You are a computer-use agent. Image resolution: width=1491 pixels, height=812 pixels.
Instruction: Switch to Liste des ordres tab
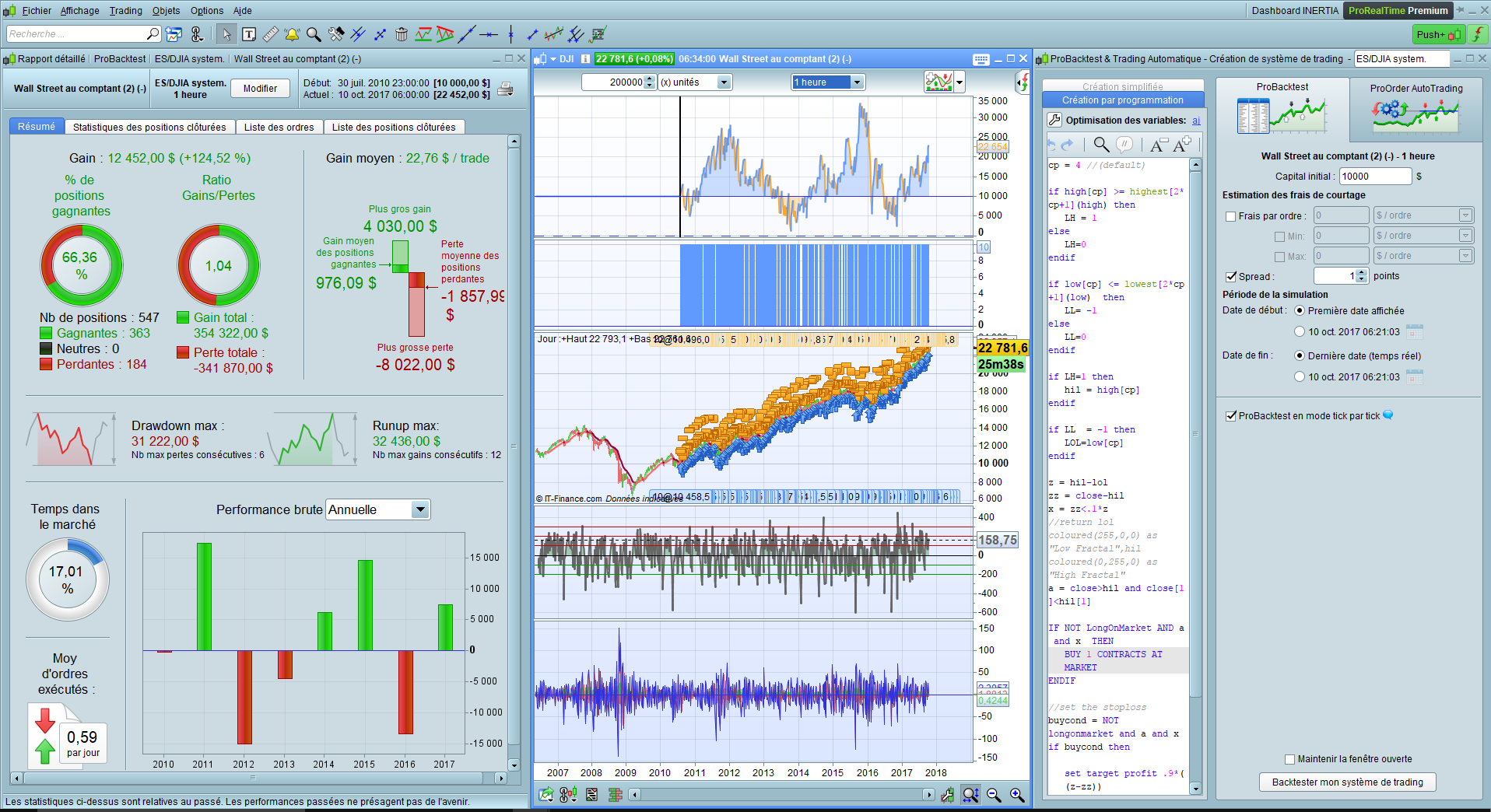pyautogui.click(x=279, y=127)
